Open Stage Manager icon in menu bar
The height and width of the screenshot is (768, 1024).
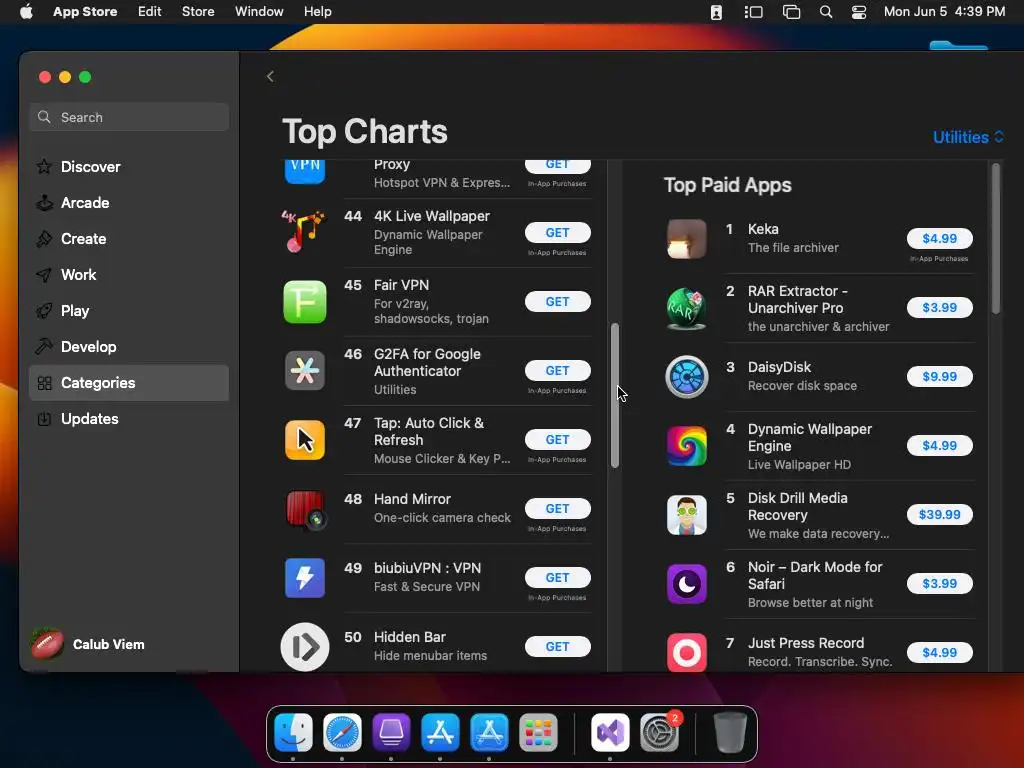(x=753, y=12)
